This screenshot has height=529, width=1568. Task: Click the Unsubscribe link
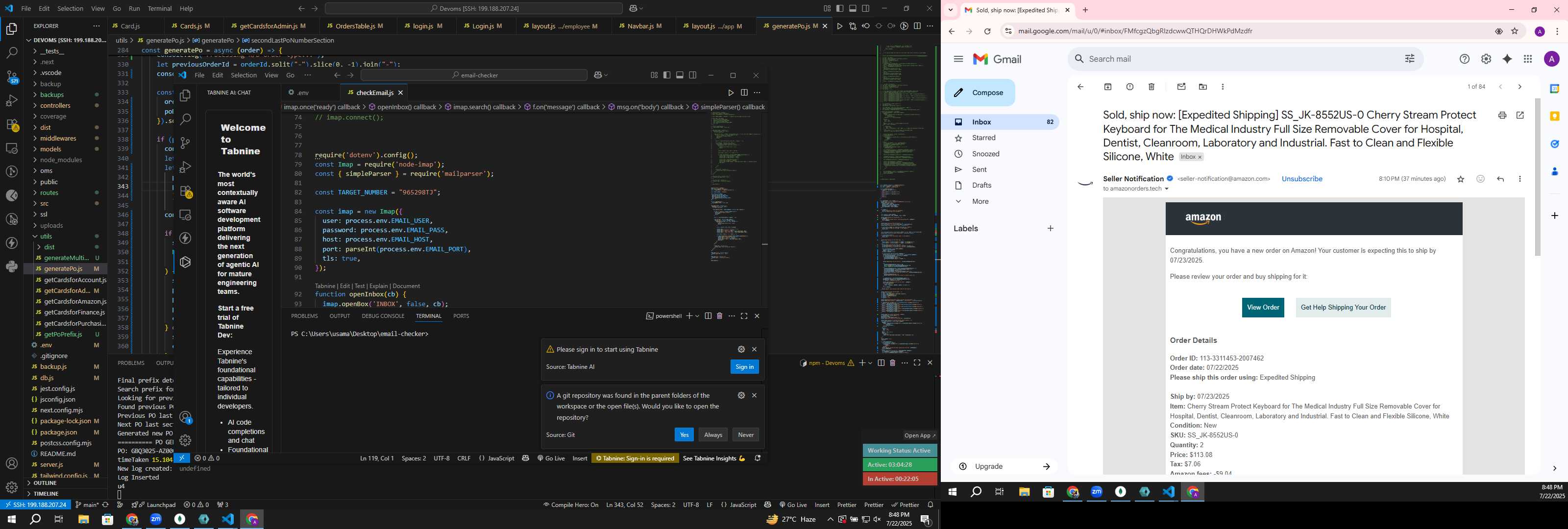click(x=1302, y=179)
